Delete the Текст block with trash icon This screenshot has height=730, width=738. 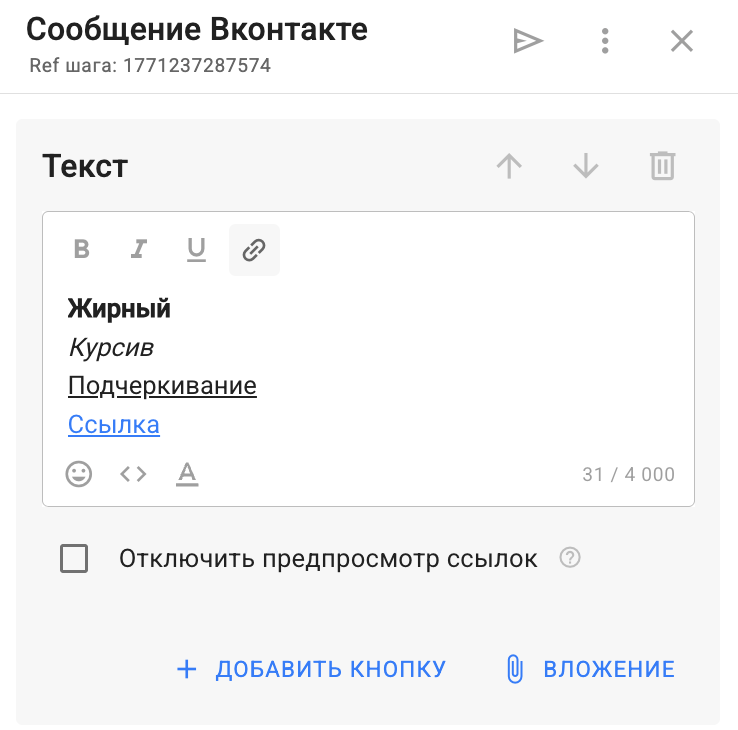[x=662, y=166]
